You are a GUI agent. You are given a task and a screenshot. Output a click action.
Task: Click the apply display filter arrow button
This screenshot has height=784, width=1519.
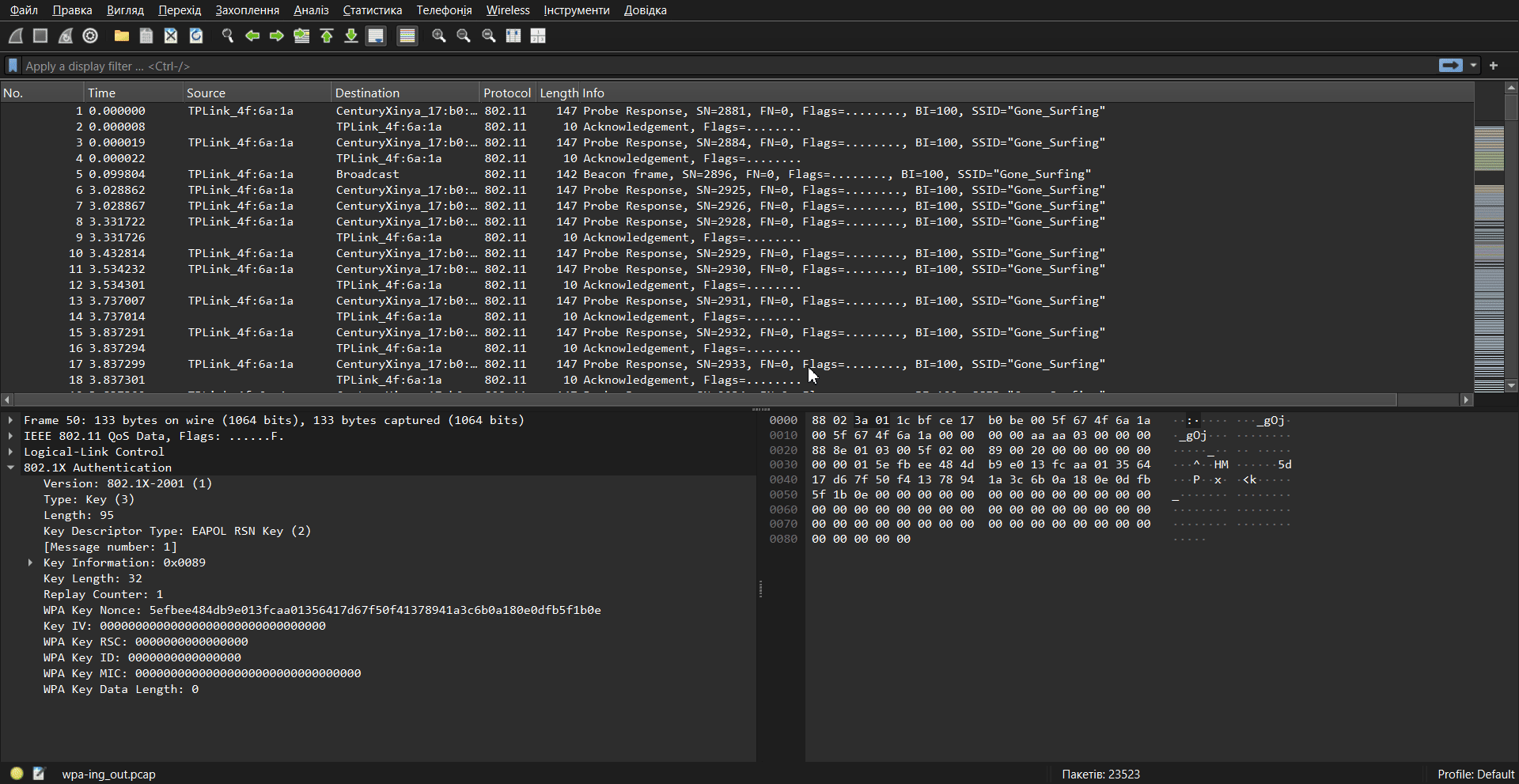click(x=1450, y=66)
